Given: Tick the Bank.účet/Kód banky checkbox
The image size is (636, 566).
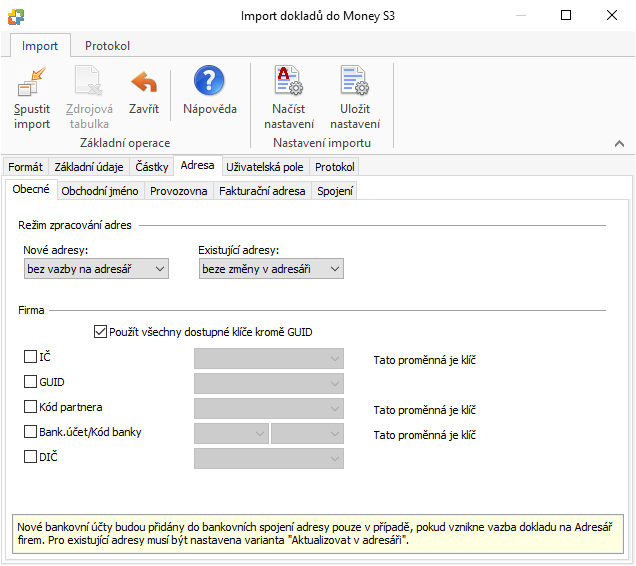Looking at the screenshot, I should [30, 432].
